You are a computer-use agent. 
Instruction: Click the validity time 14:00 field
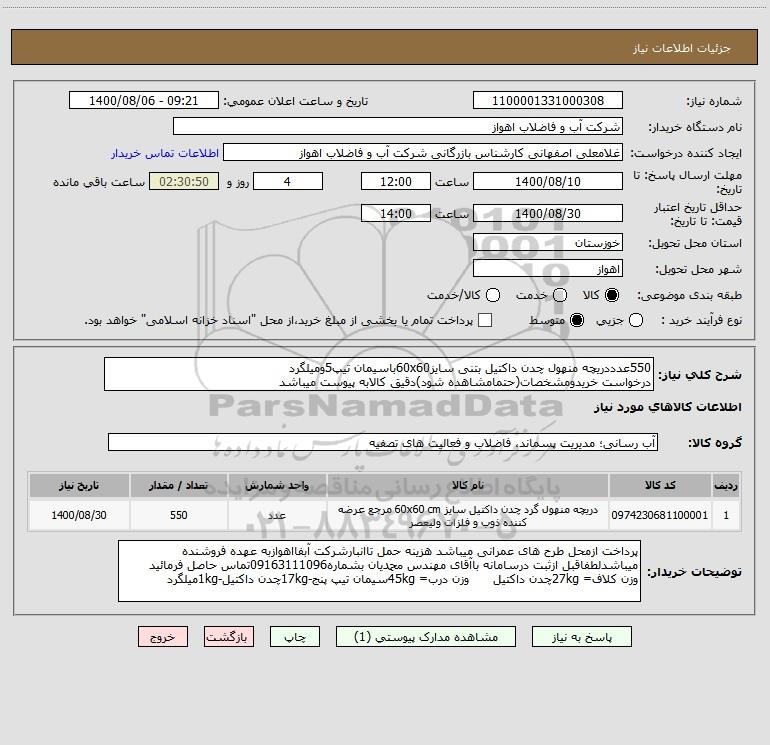click(x=396, y=213)
